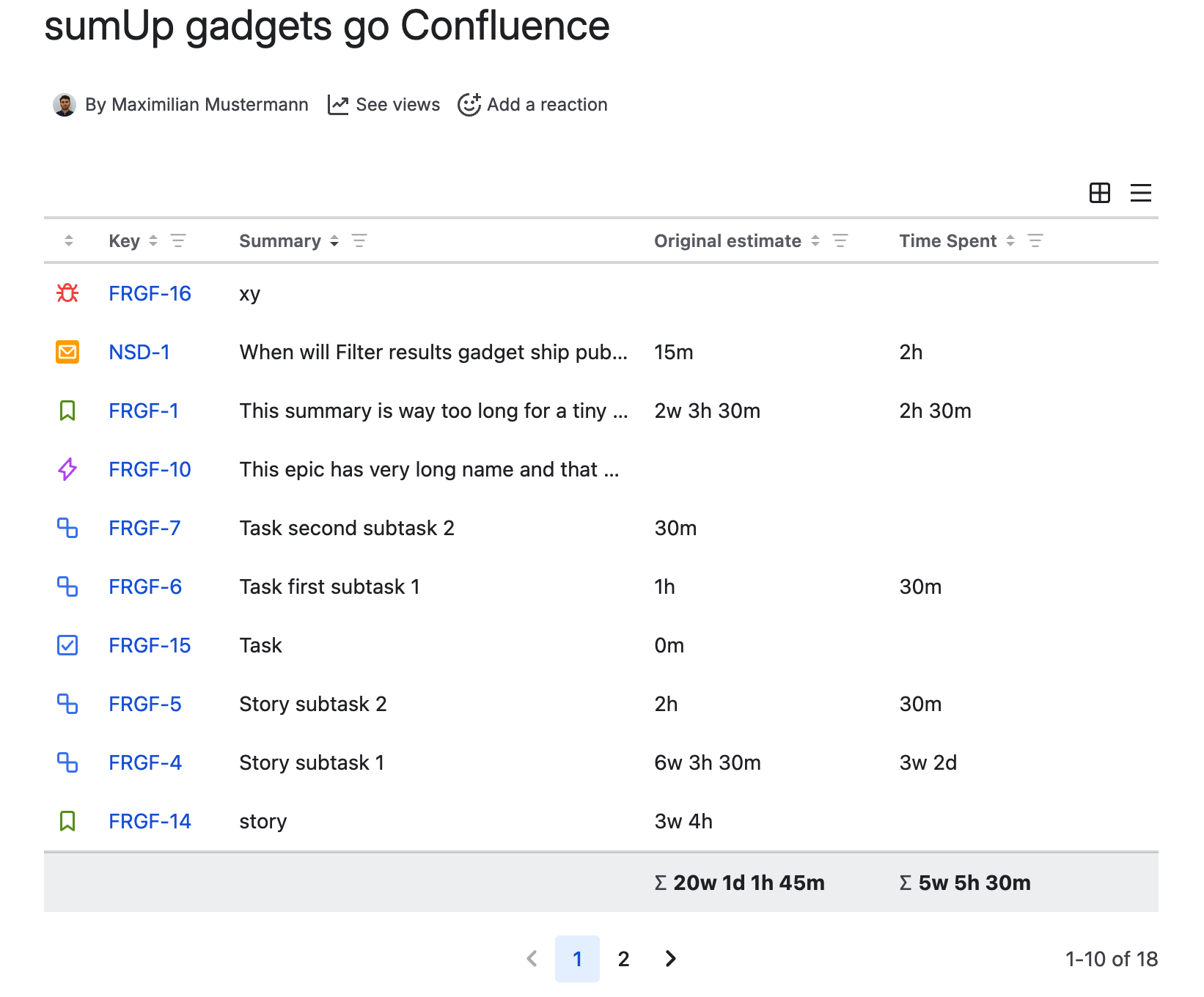1204x997 pixels.
Task: Click the summary 'When will Filter results gadget ship pub...'
Action: [433, 352]
